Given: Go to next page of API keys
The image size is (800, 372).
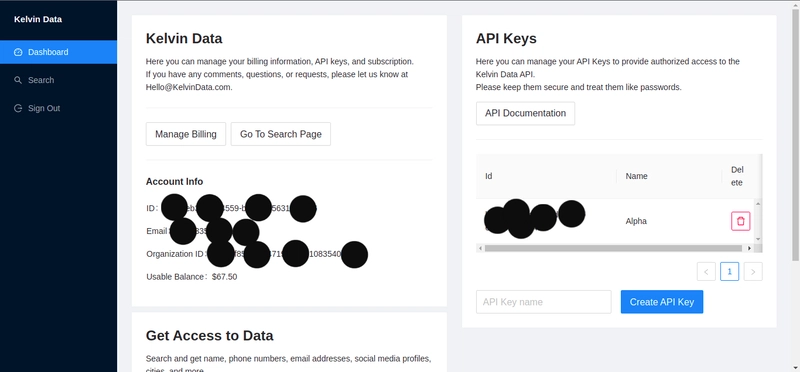Looking at the screenshot, I should coord(753,271).
